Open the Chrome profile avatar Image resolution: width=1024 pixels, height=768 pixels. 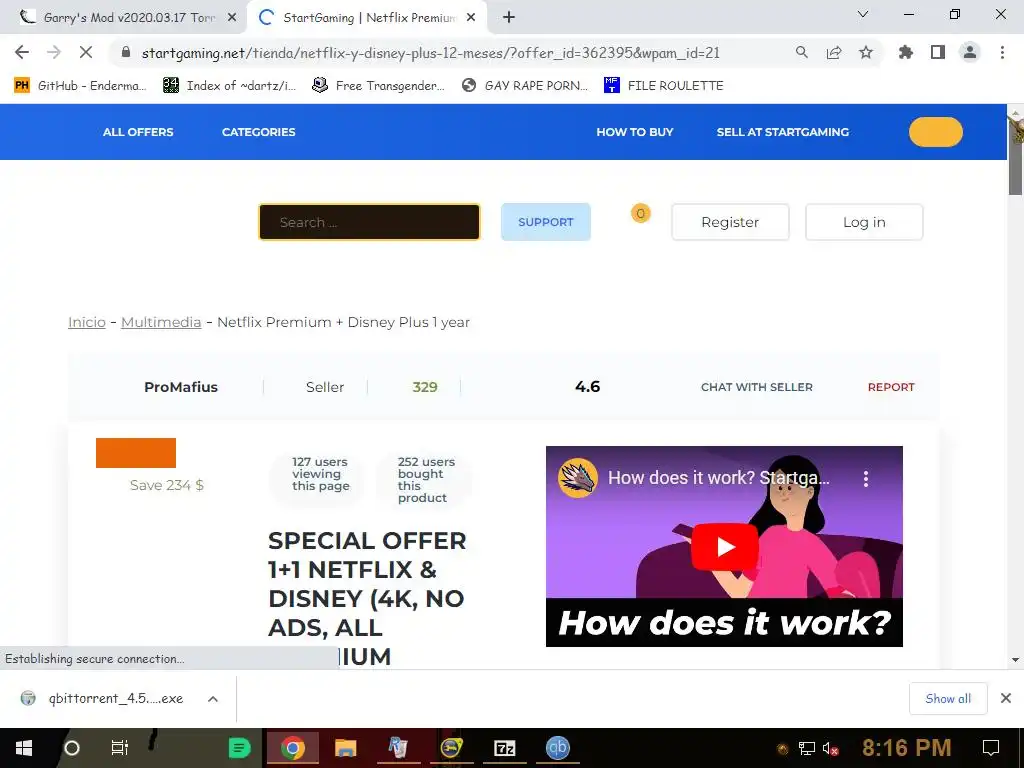[970, 53]
